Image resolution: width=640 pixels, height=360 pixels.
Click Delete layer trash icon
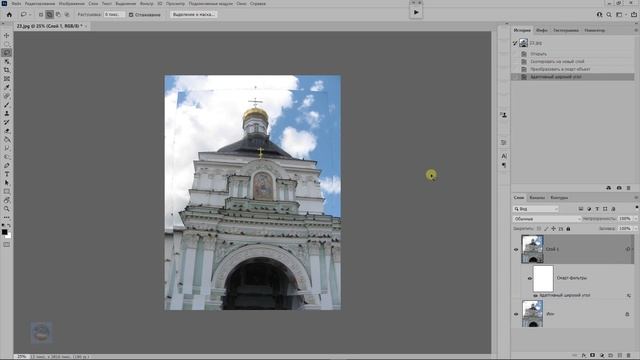[x=629, y=356]
